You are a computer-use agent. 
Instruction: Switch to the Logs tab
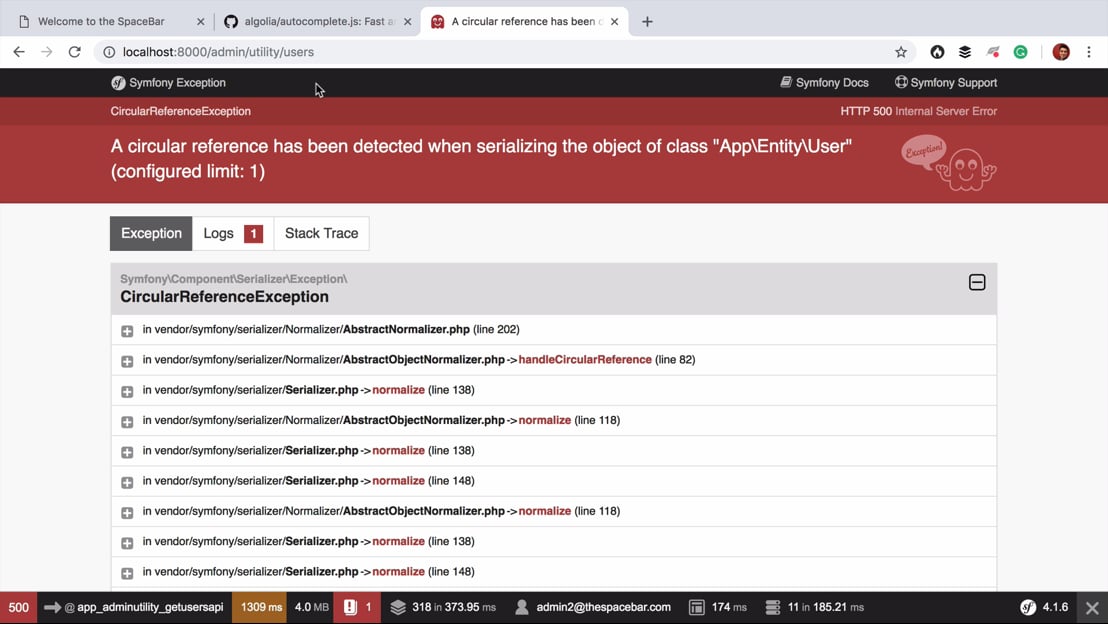click(x=232, y=233)
